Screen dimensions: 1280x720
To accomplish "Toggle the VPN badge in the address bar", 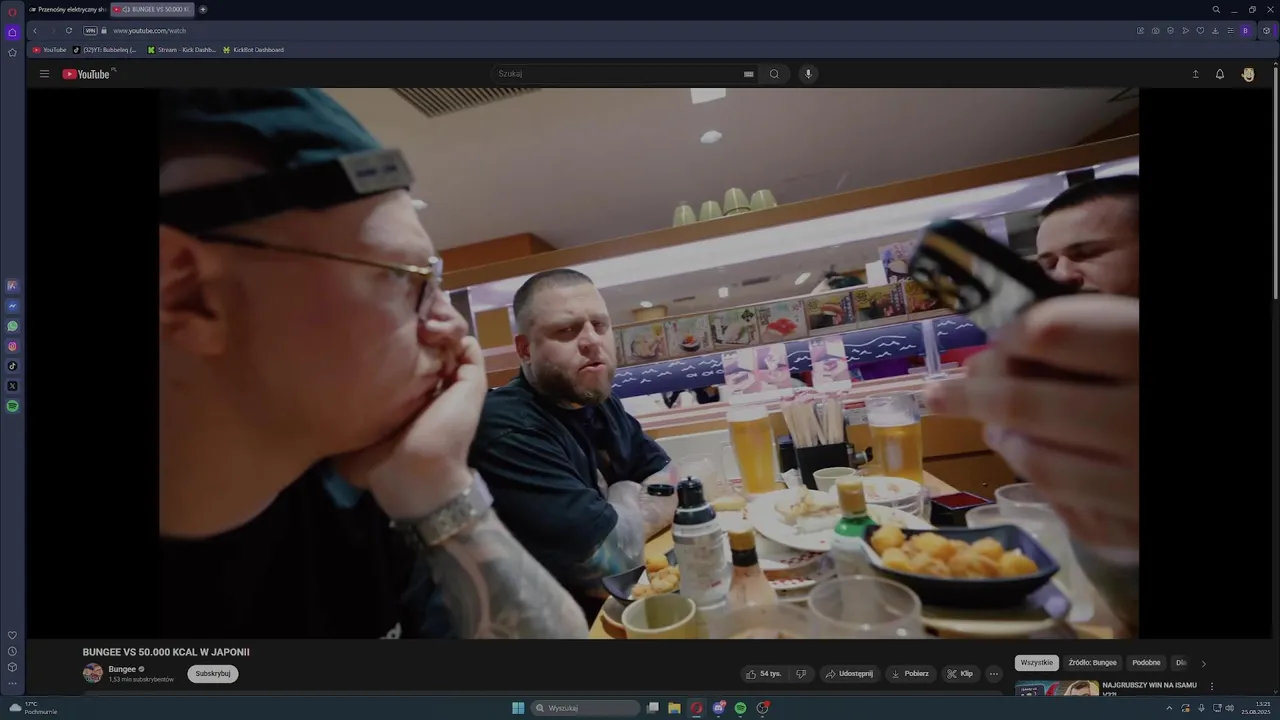I will pyautogui.click(x=90, y=31).
